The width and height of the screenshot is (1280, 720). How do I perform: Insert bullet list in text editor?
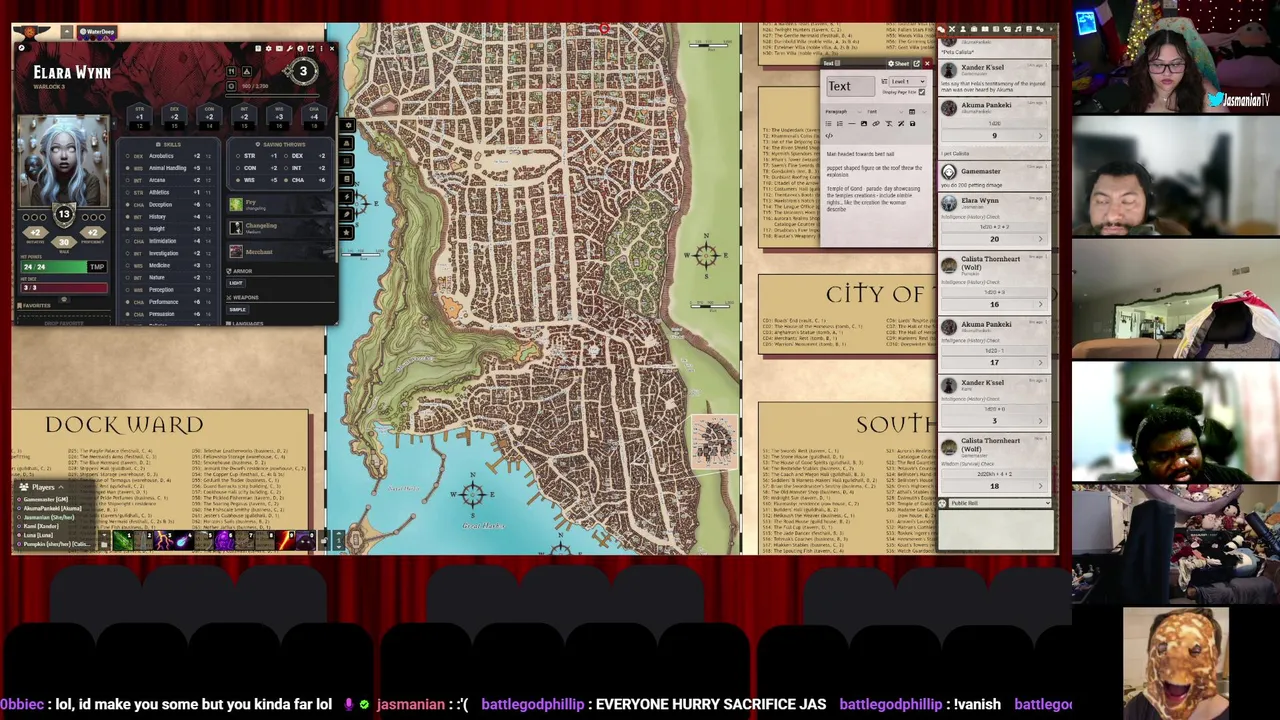pos(828,124)
